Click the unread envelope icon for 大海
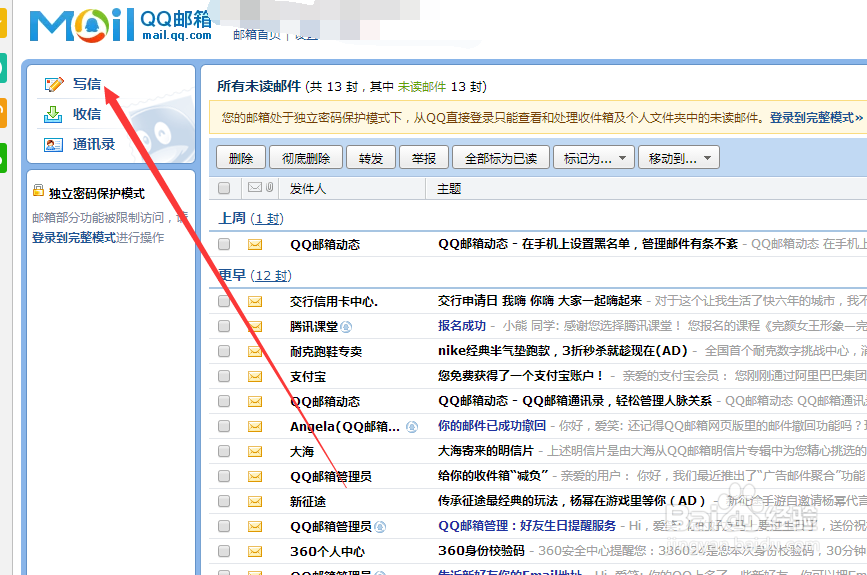Viewport: 867px width, 575px height. tap(255, 451)
